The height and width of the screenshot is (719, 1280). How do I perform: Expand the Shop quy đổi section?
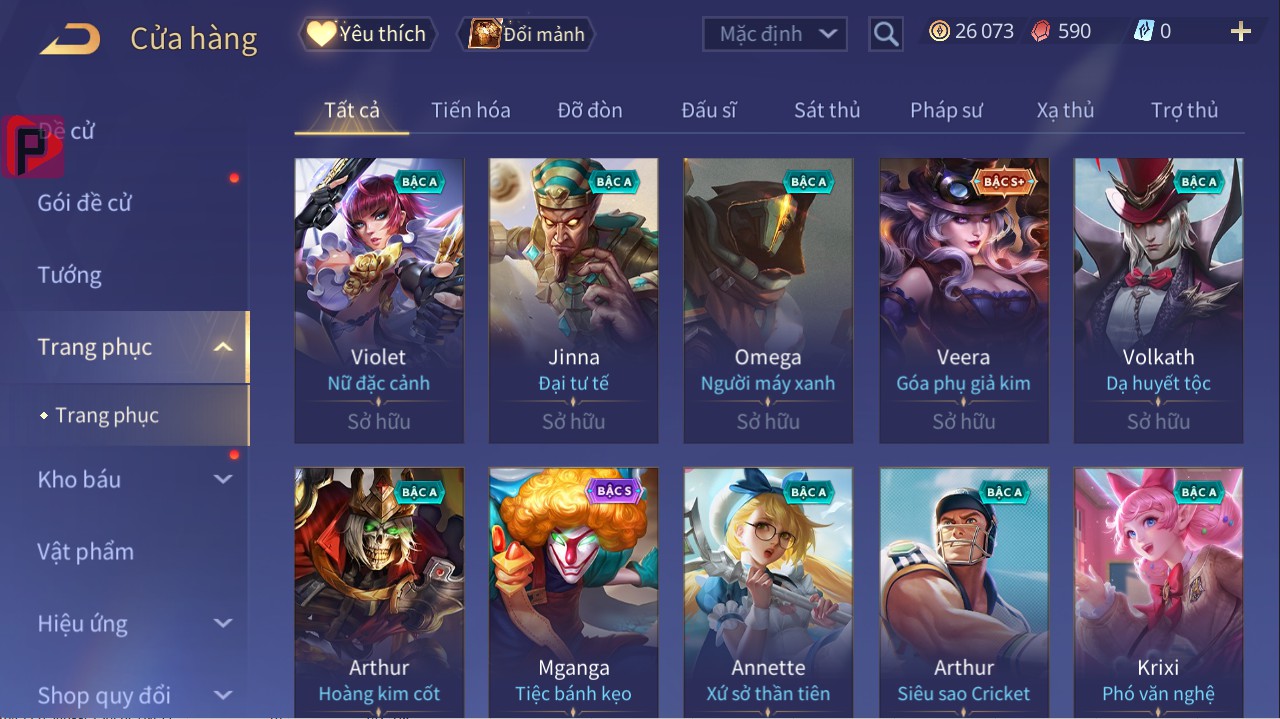[x=223, y=695]
